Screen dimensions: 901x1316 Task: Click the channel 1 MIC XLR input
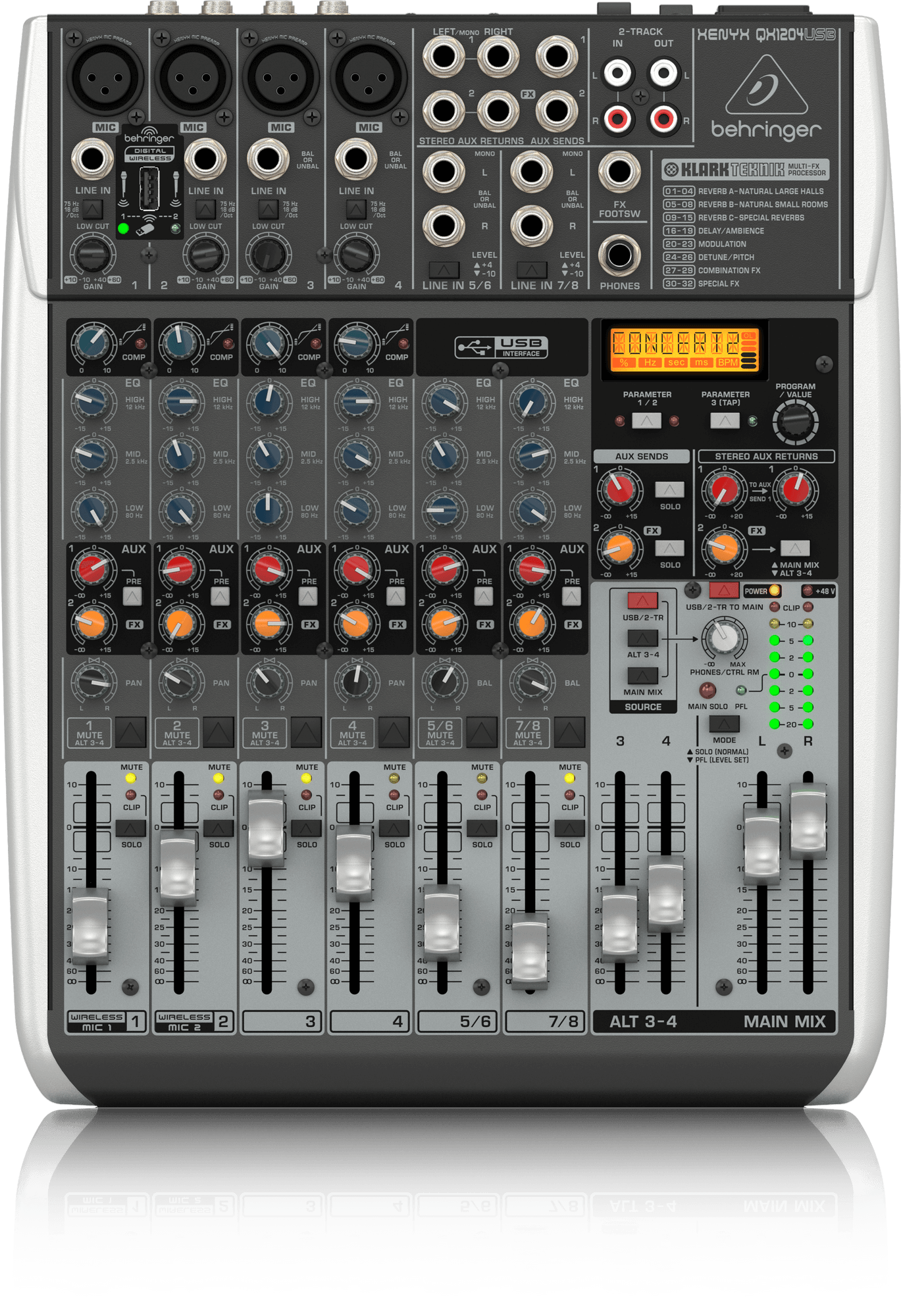pos(106,76)
